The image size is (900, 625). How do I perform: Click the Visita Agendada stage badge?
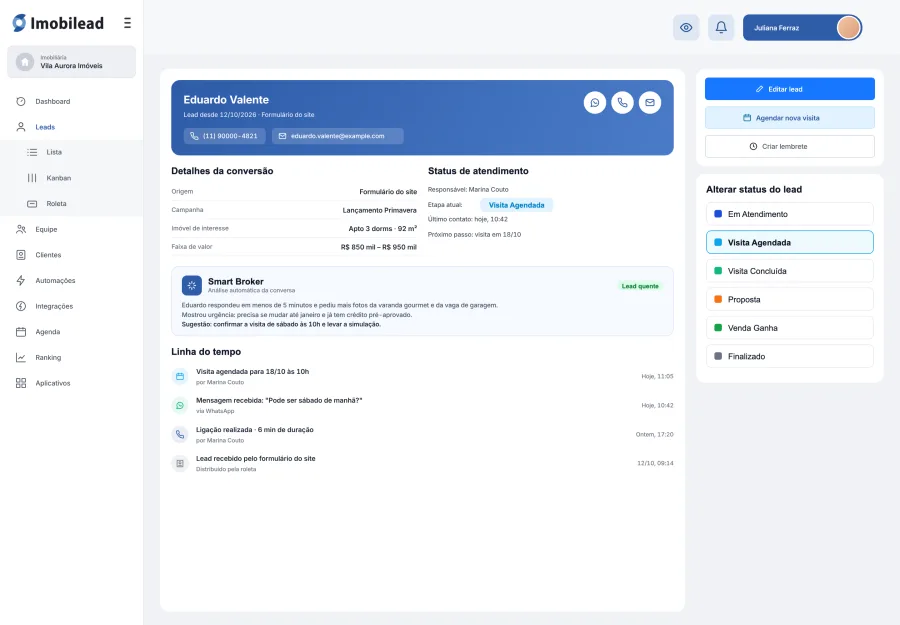(x=517, y=205)
